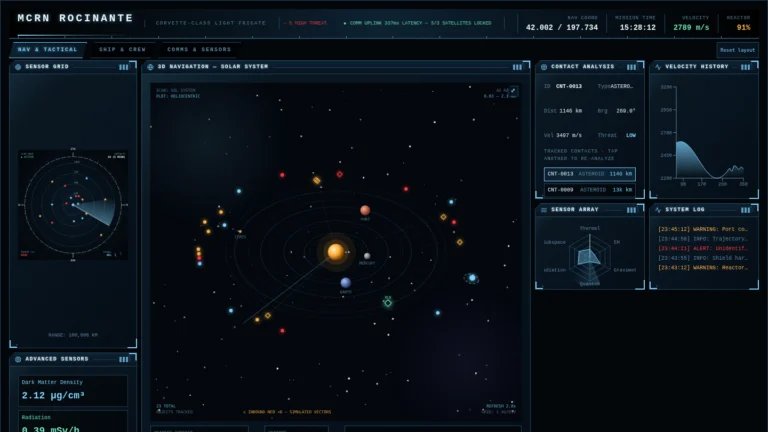Click the Sensor Array panel grip handle
This screenshot has width=768, height=432.
[x=631, y=210]
